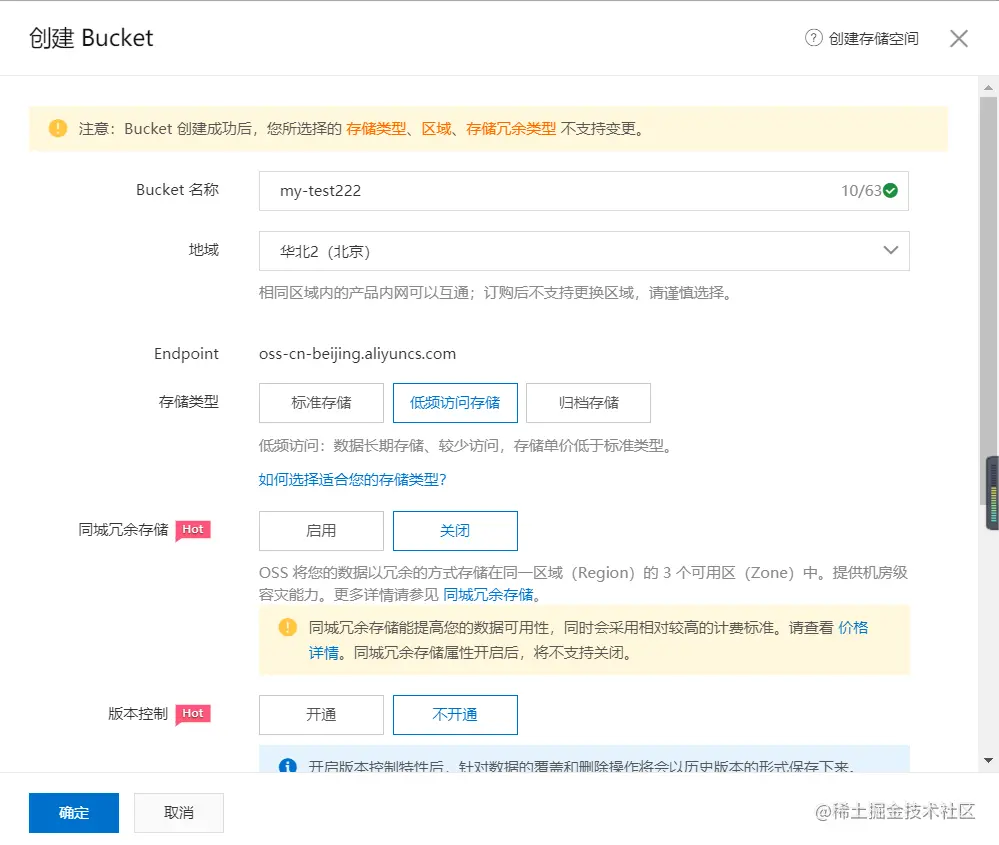
Task: Select 标准存储 storage type
Action: click(x=321, y=403)
